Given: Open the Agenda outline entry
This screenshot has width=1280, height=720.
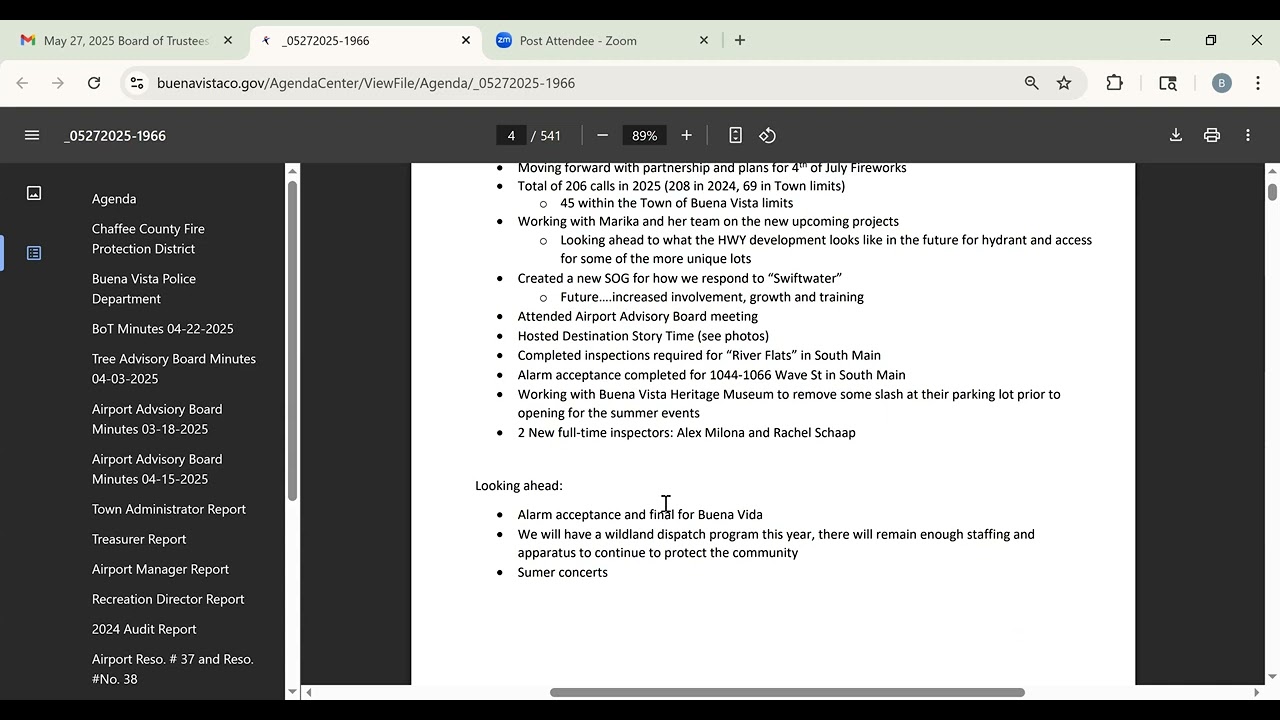Looking at the screenshot, I should coord(114,199).
